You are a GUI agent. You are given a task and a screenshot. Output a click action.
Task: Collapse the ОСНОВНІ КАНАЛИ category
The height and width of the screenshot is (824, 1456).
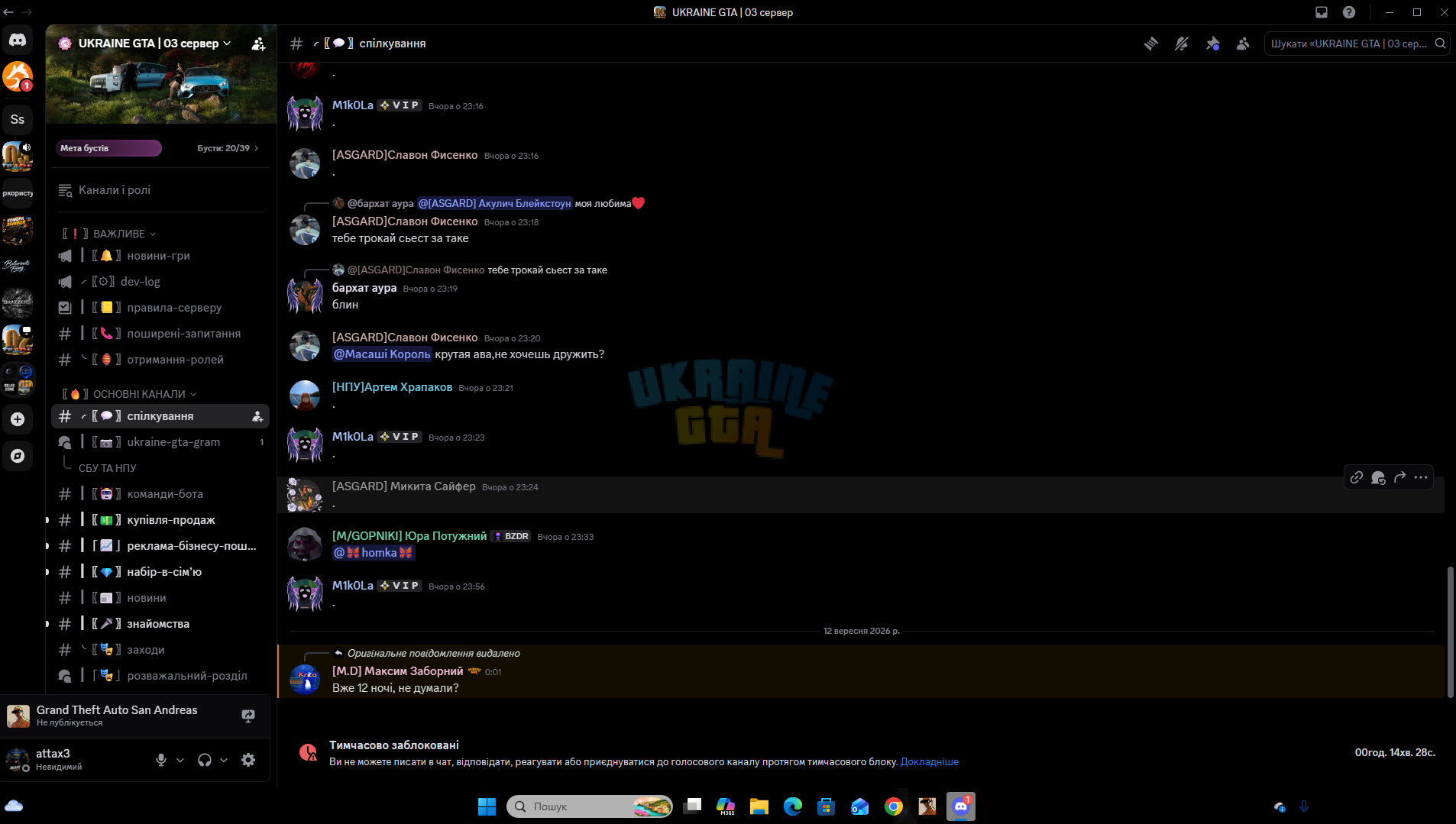(128, 394)
